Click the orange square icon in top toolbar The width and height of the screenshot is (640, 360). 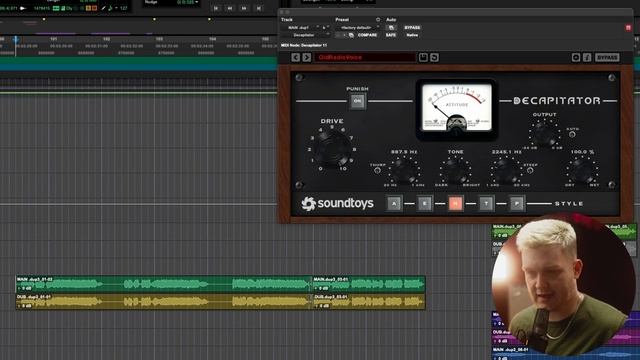94,8
